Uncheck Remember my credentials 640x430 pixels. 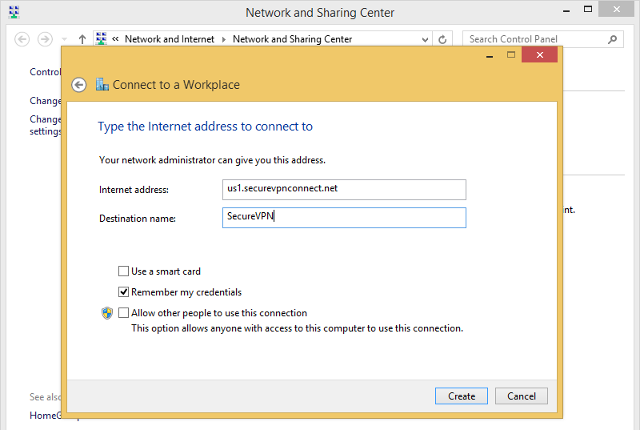point(123,292)
